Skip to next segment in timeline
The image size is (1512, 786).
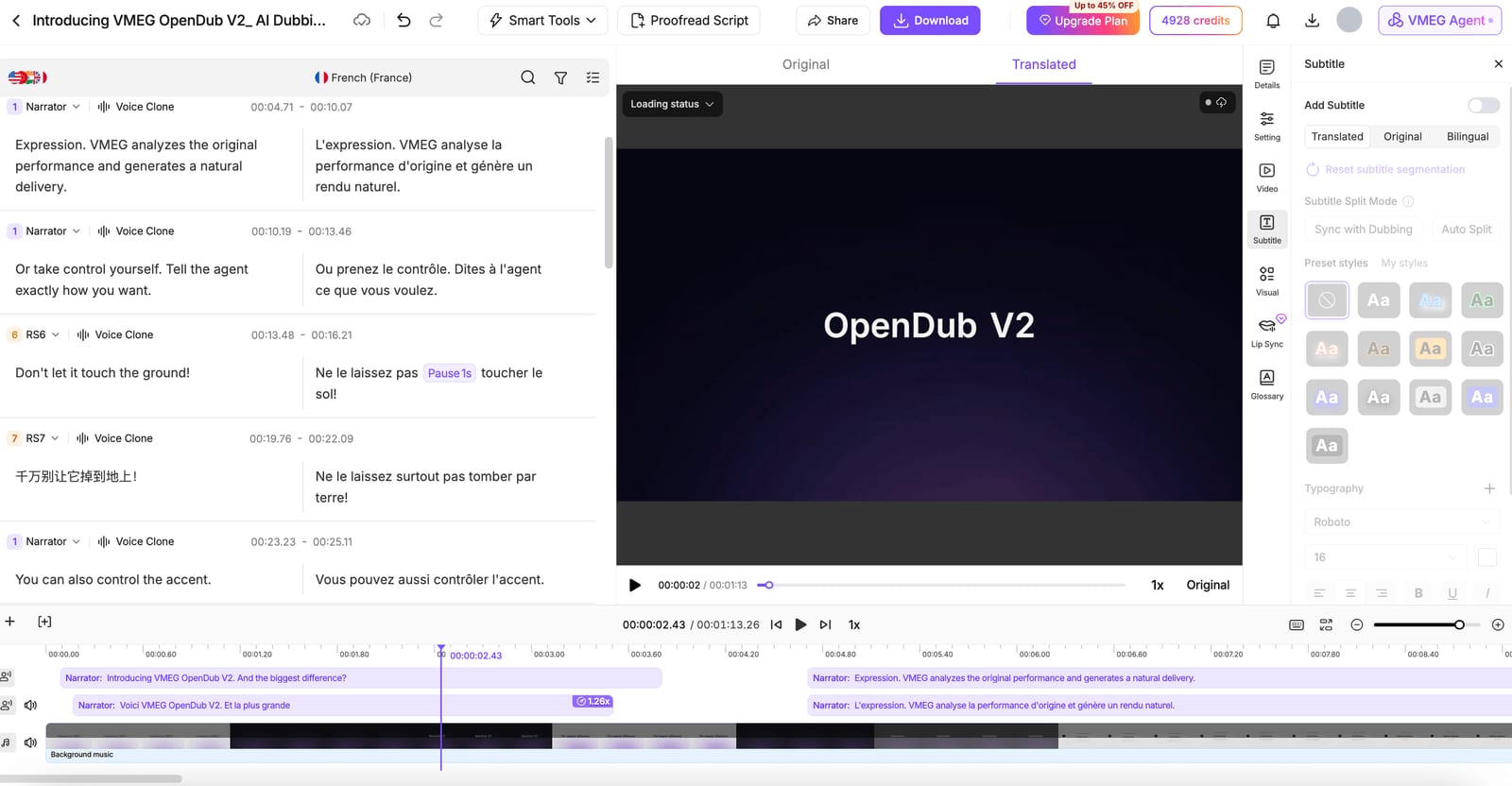825,624
